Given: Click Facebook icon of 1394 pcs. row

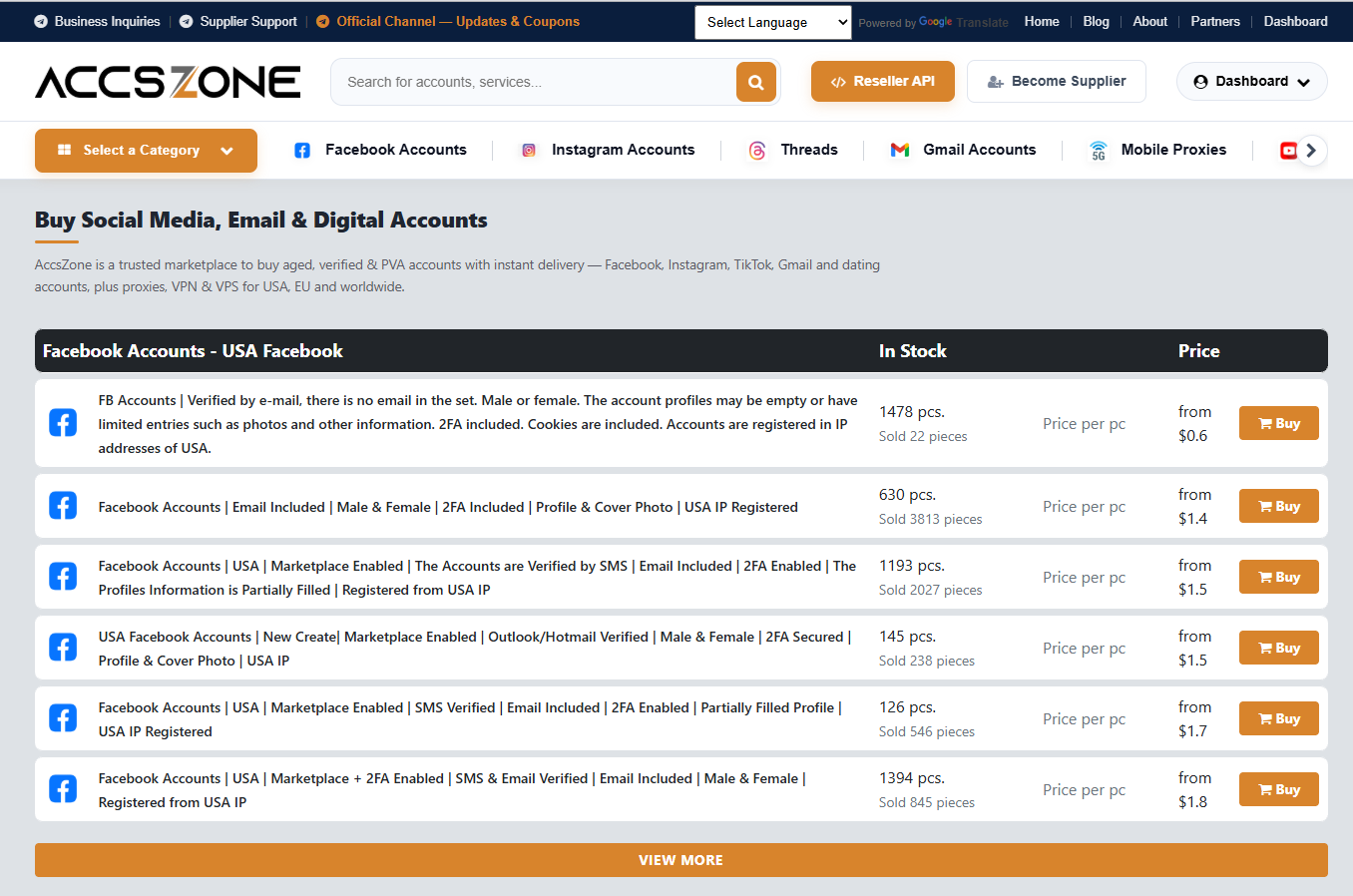Looking at the screenshot, I should (x=63, y=789).
